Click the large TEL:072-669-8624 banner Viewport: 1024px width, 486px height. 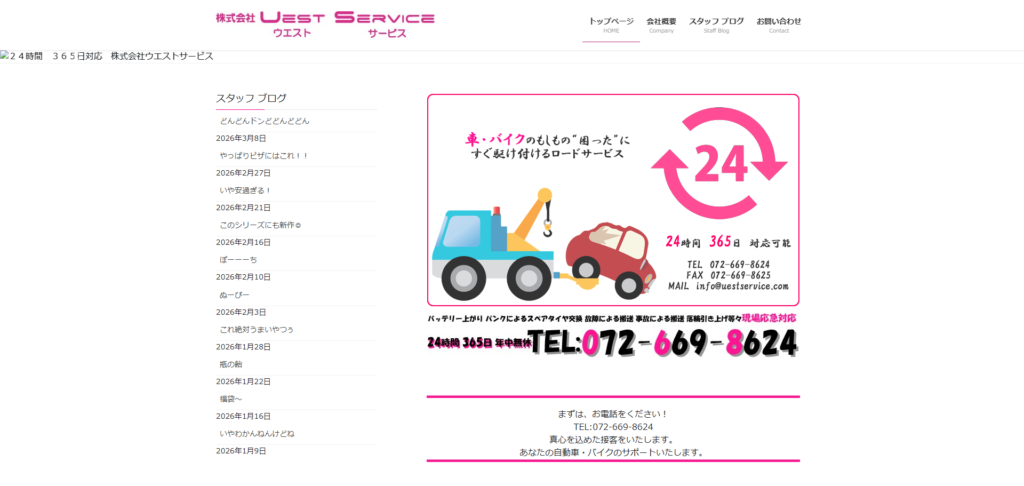click(613, 342)
